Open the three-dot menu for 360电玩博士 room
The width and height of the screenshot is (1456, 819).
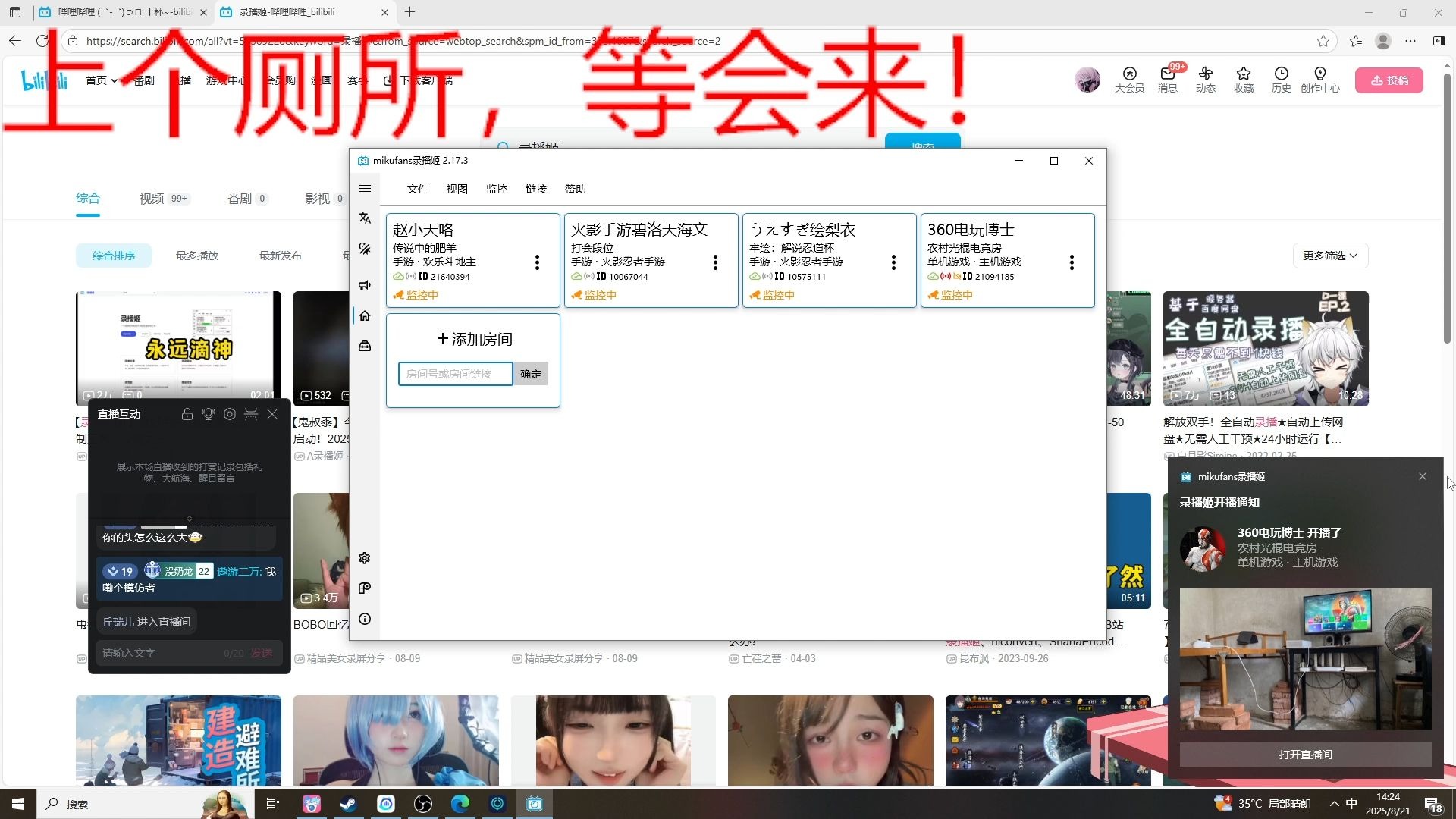1072,262
